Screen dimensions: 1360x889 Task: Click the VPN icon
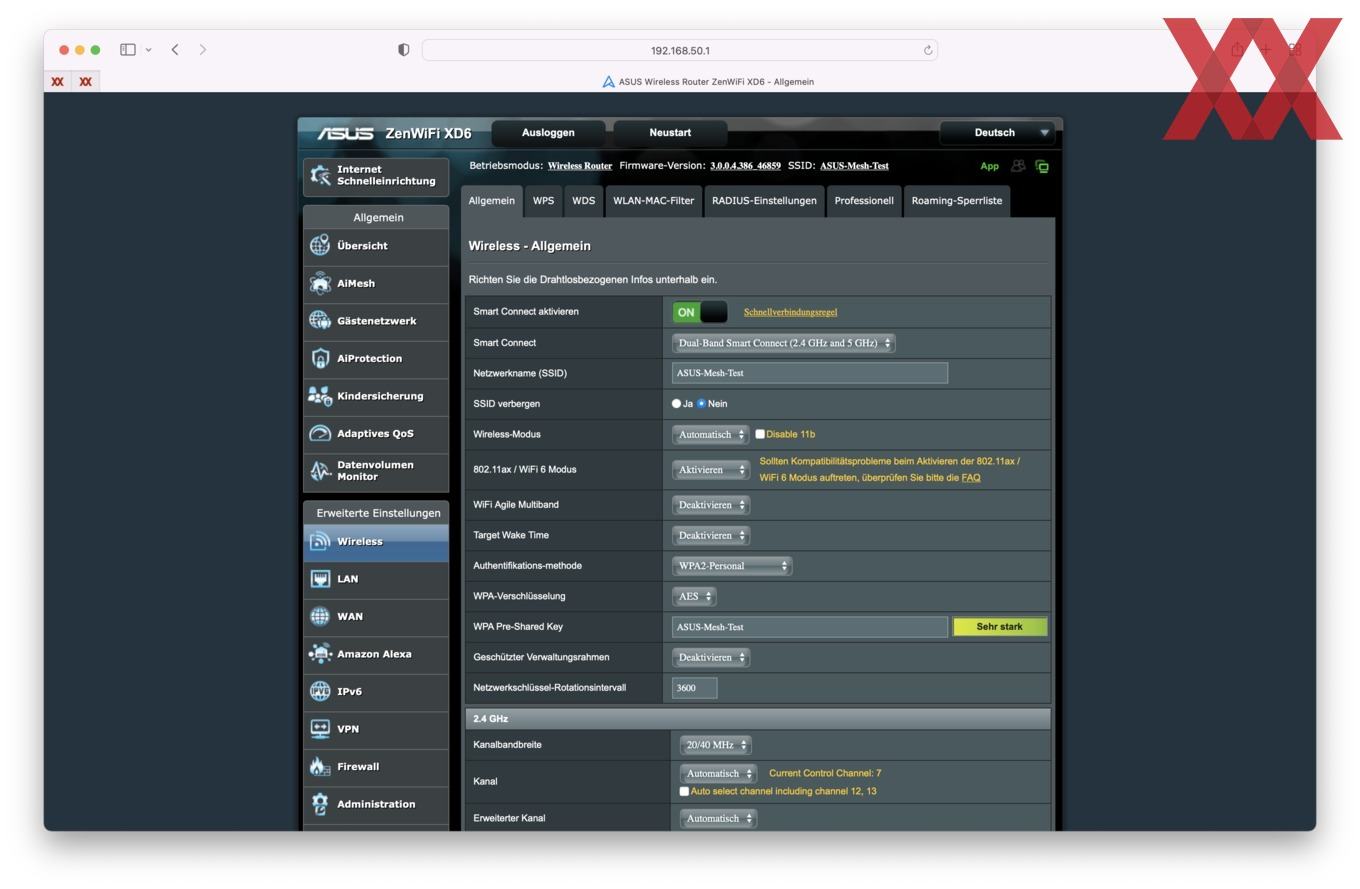pyautogui.click(x=320, y=728)
